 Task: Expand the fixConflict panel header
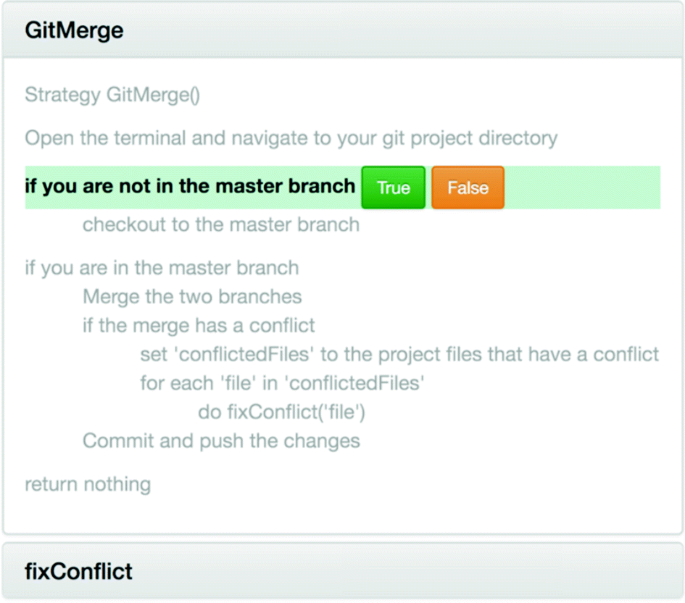click(400, 572)
